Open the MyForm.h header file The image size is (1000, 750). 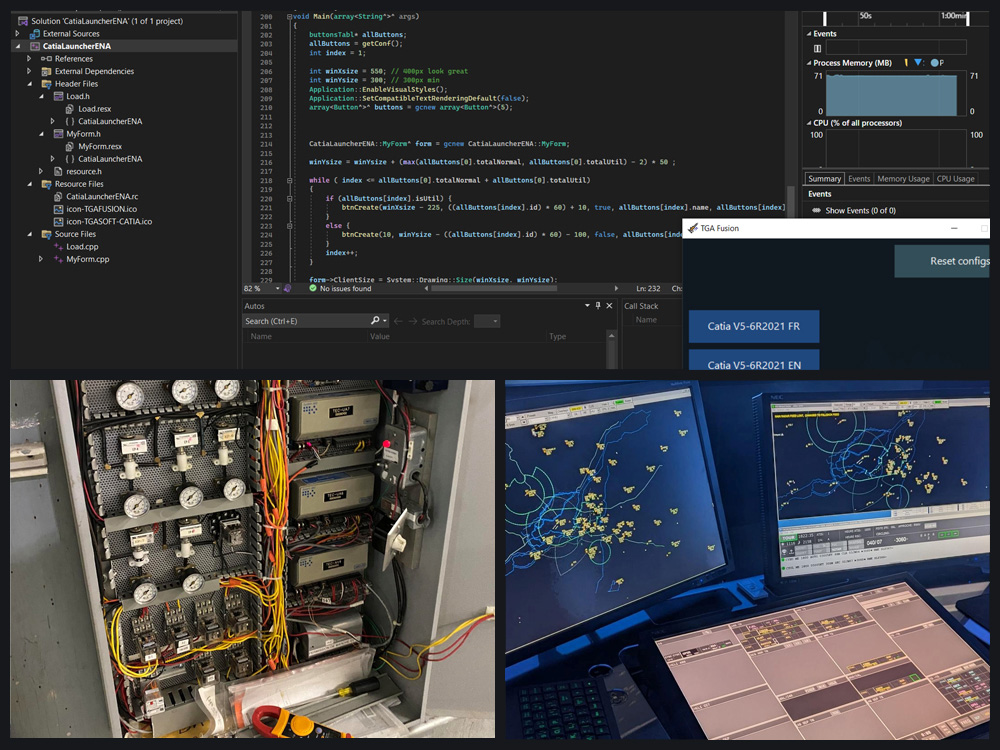(x=83, y=134)
